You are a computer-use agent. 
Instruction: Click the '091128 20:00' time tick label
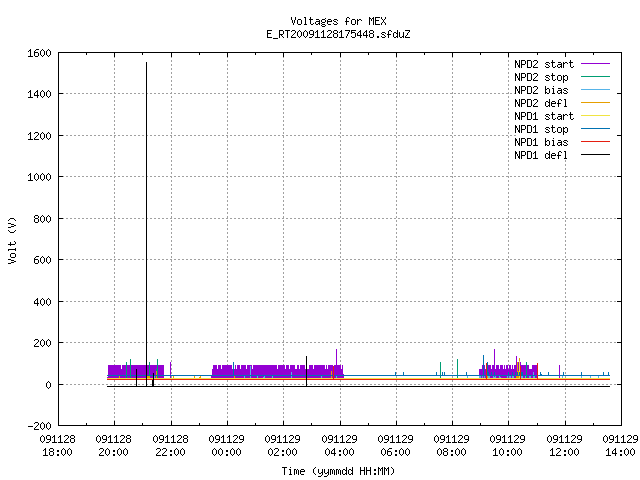click(x=113, y=446)
